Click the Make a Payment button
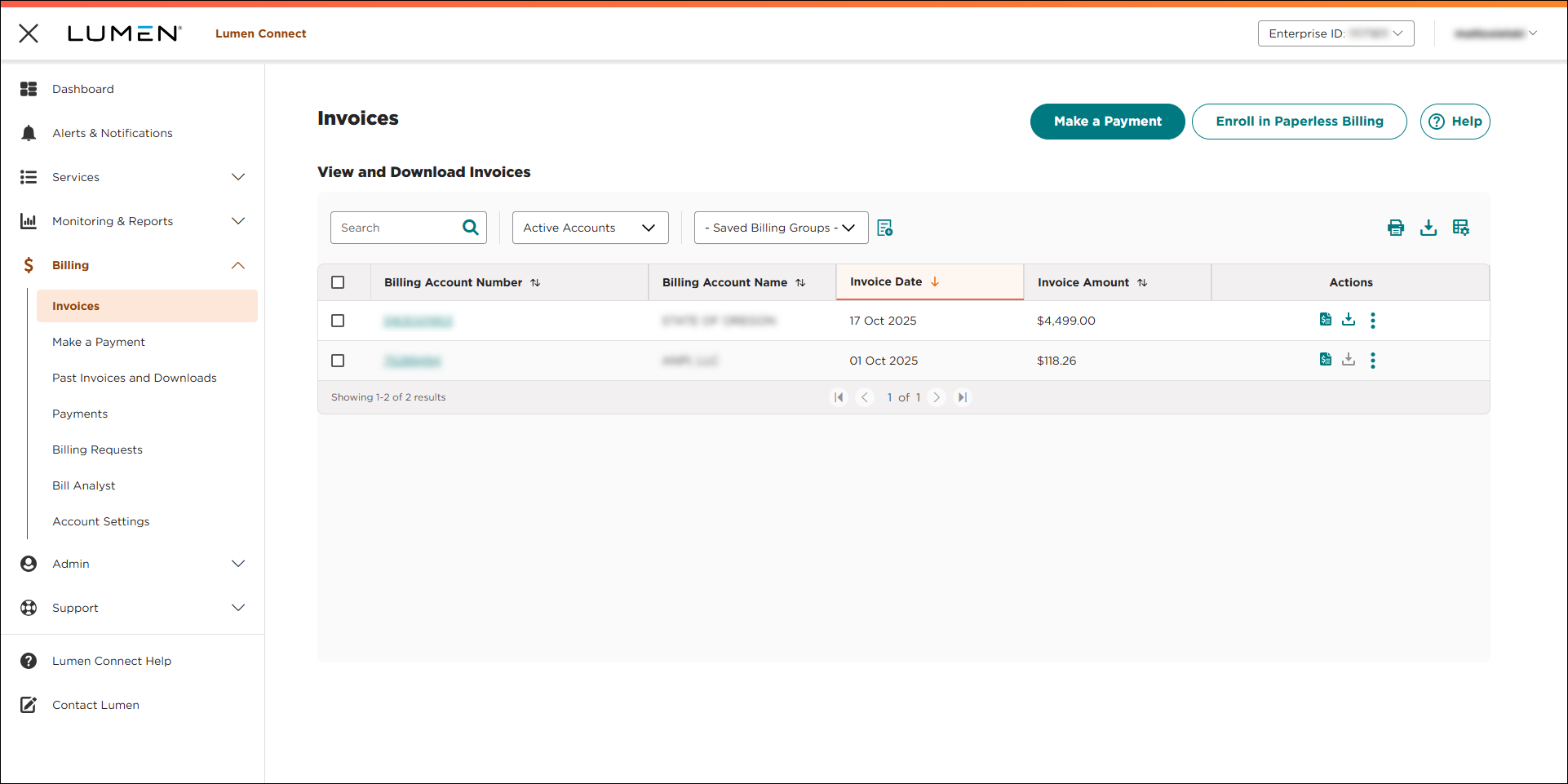Viewport: 1568px width, 784px height. 1107,122
